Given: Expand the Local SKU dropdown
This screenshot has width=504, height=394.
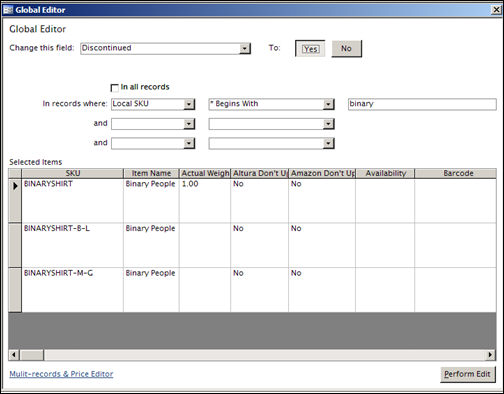Looking at the screenshot, I should pos(189,104).
